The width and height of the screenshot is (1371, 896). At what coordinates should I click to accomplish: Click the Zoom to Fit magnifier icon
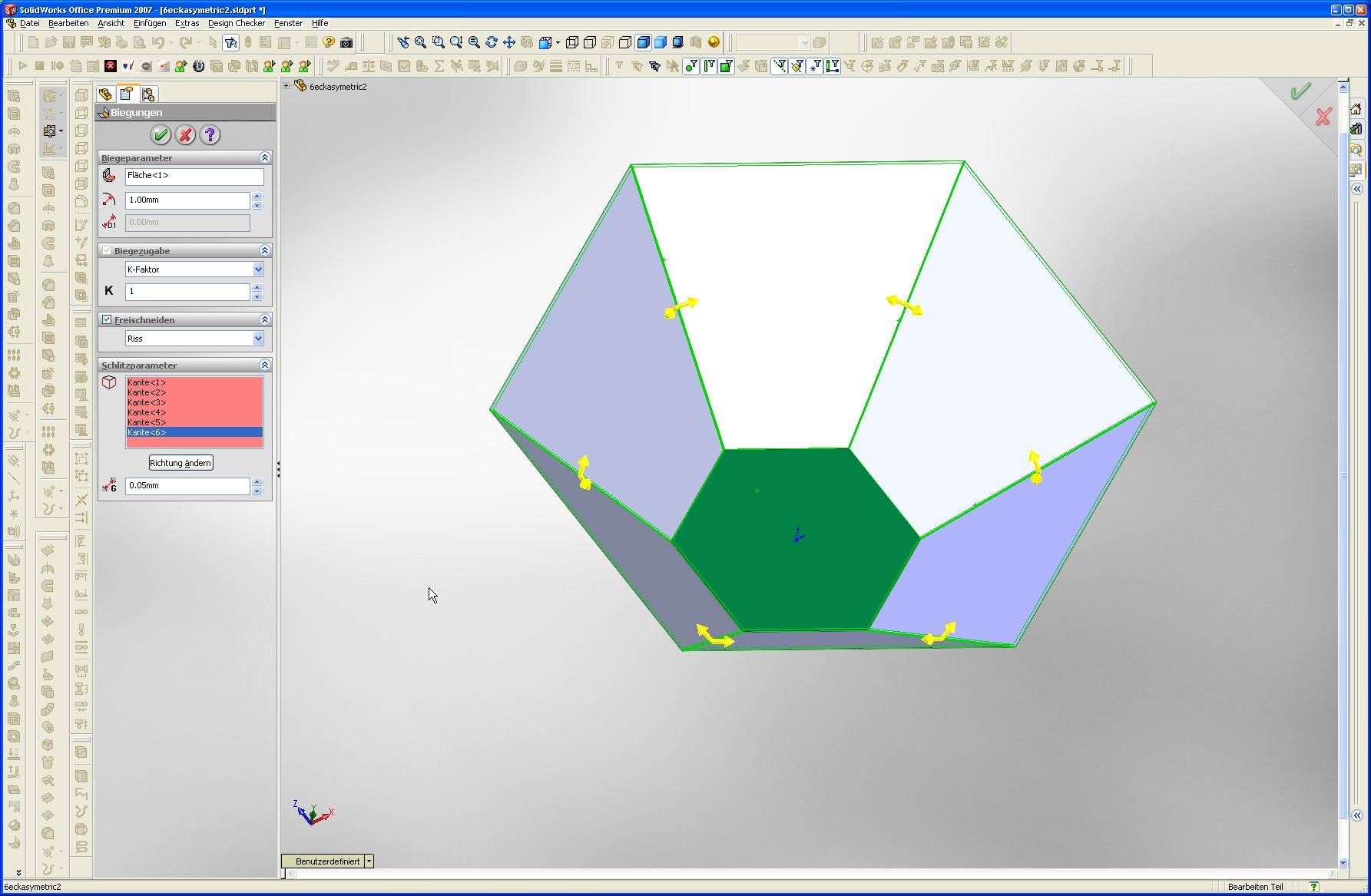pyautogui.click(x=421, y=42)
